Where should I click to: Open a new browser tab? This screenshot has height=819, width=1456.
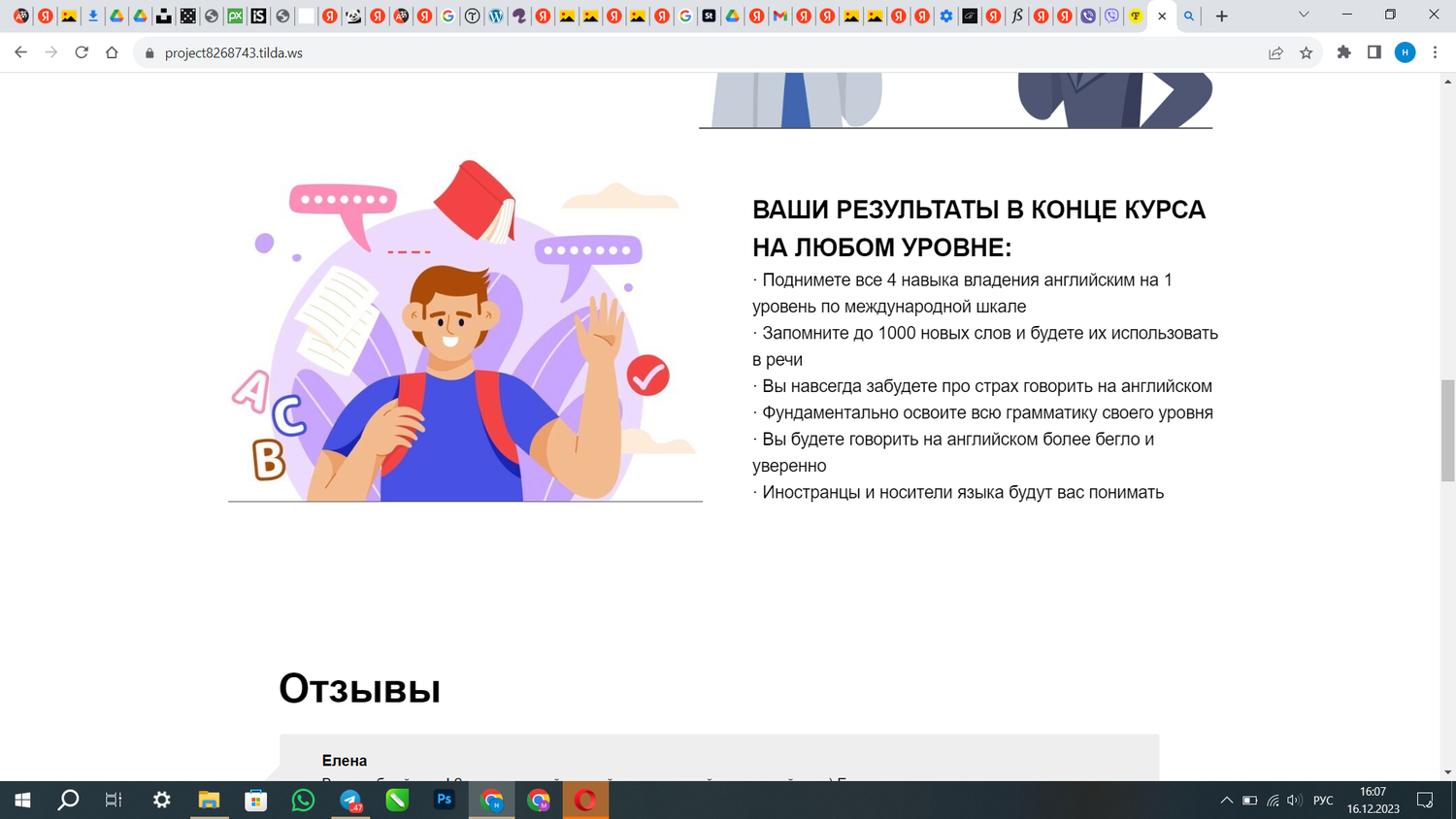coord(1222,16)
